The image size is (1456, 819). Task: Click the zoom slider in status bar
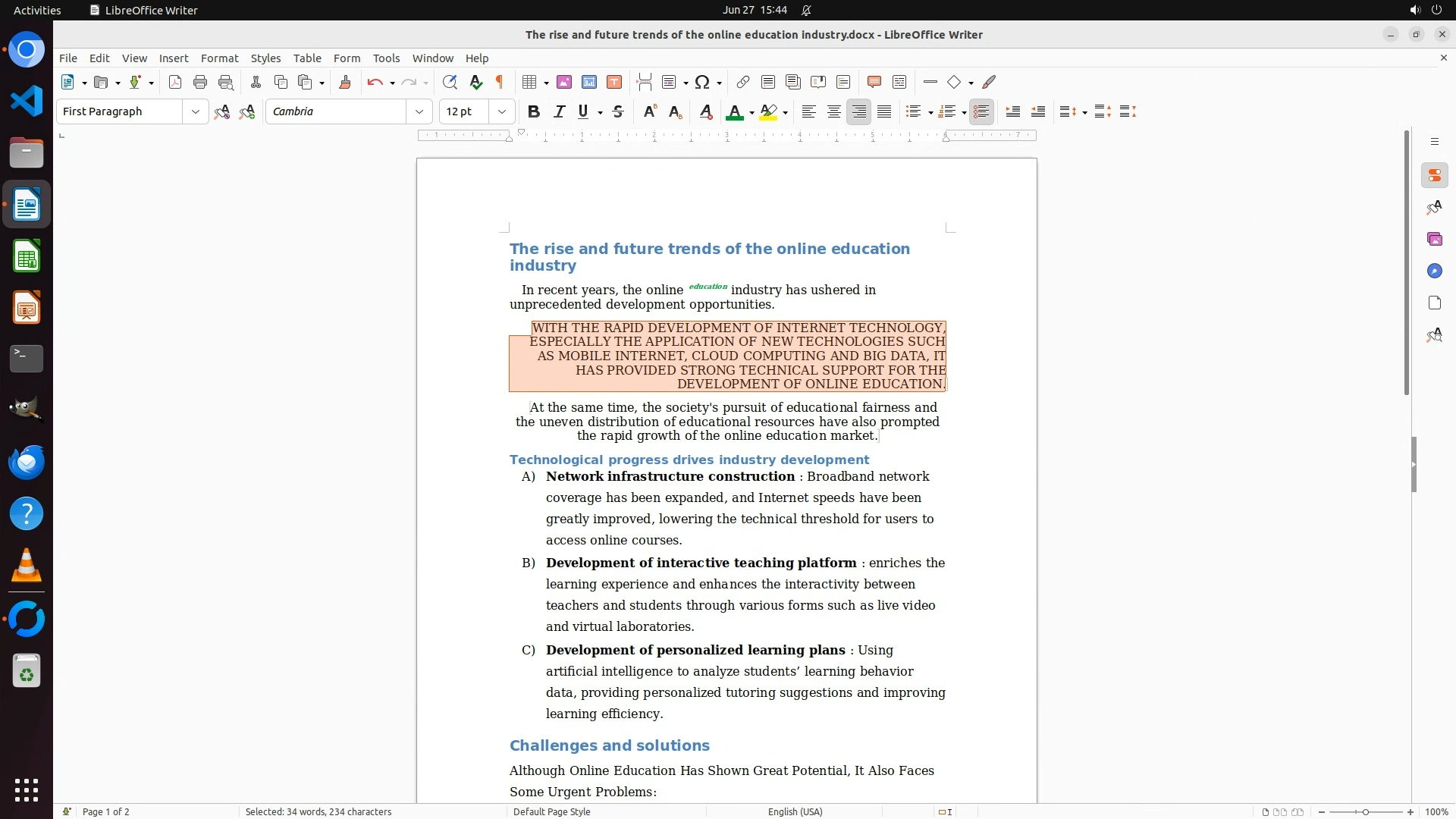[1366, 811]
